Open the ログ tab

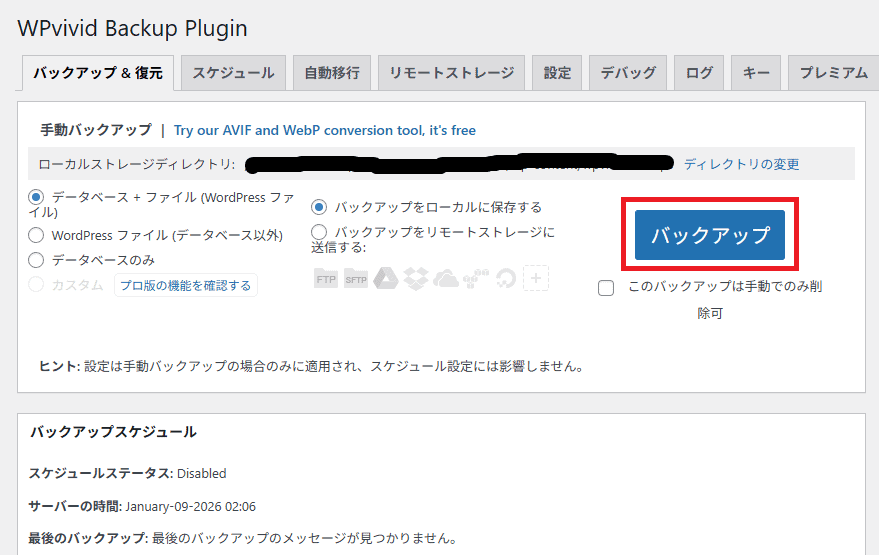coord(699,73)
